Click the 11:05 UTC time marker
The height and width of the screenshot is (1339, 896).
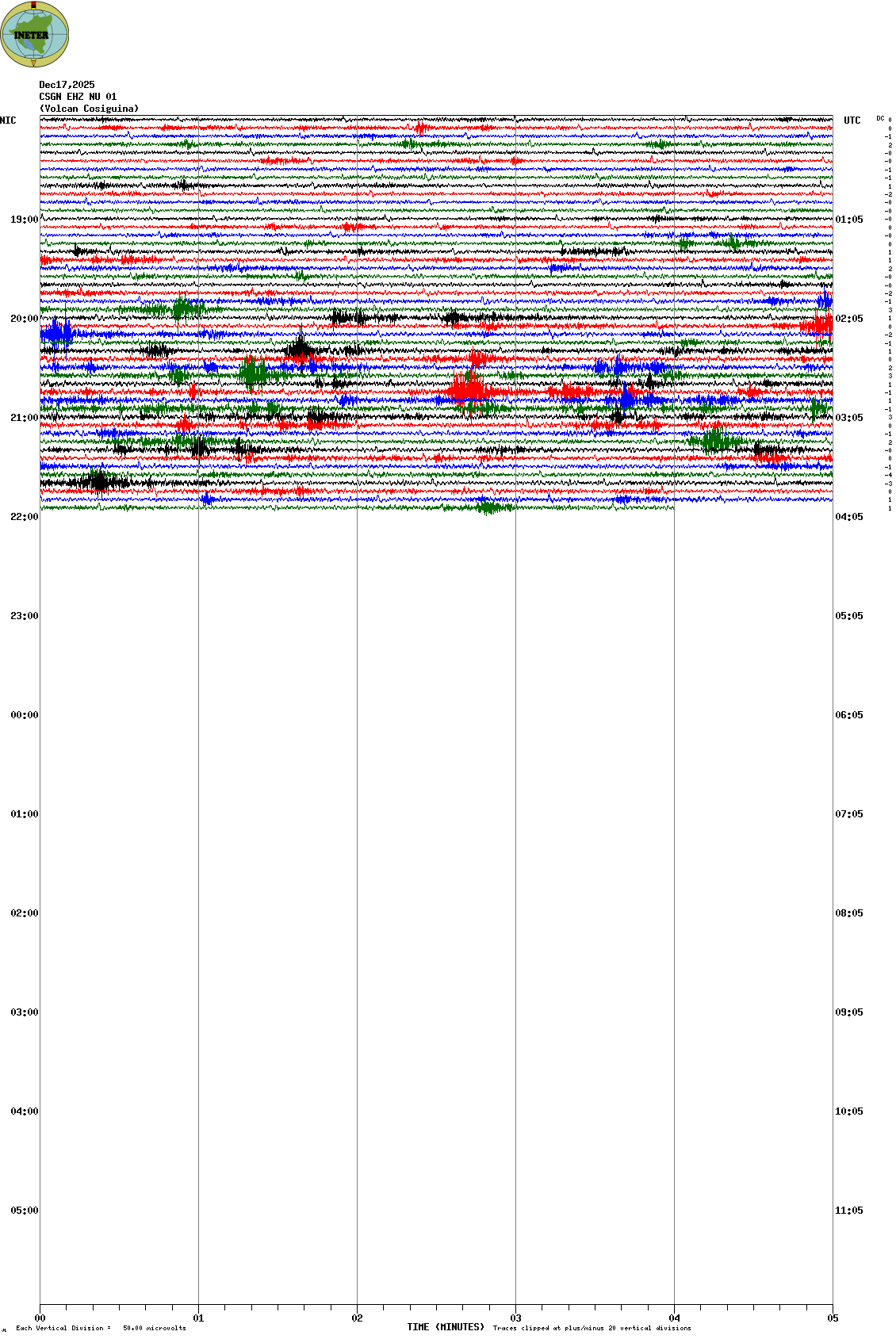tap(849, 1211)
